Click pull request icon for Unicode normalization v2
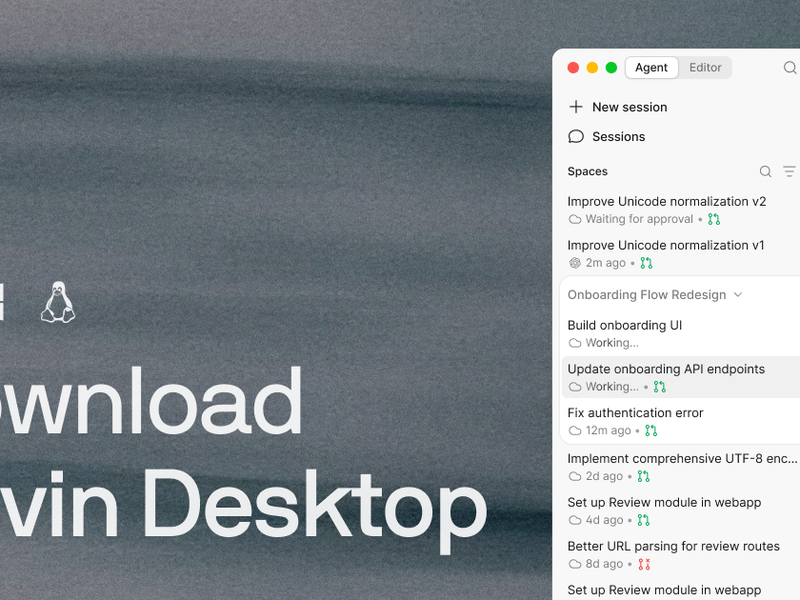Screen dimensions: 800x600 714,219
